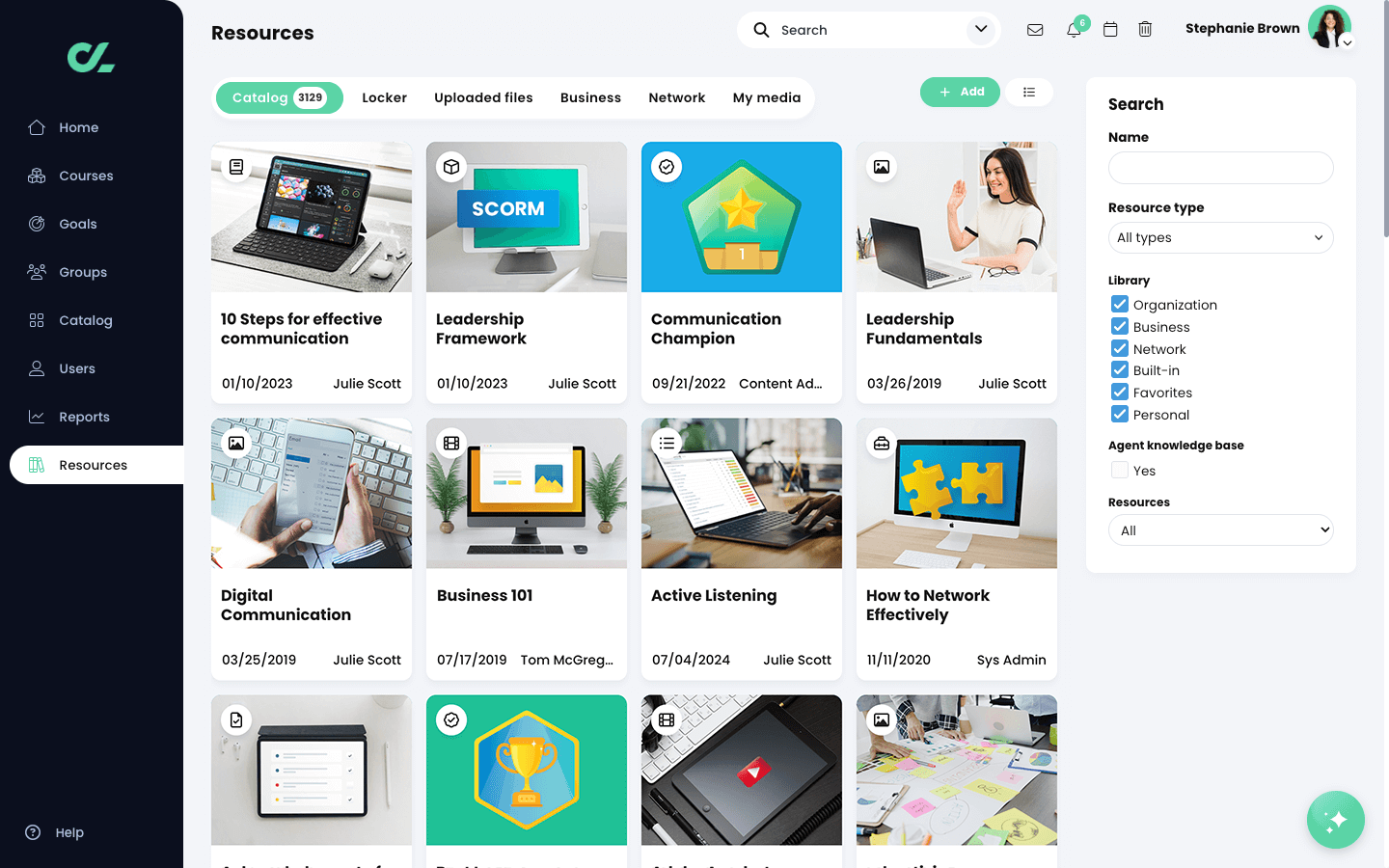1389x868 pixels.
Task: Select the Catalog tab
Action: click(x=280, y=97)
